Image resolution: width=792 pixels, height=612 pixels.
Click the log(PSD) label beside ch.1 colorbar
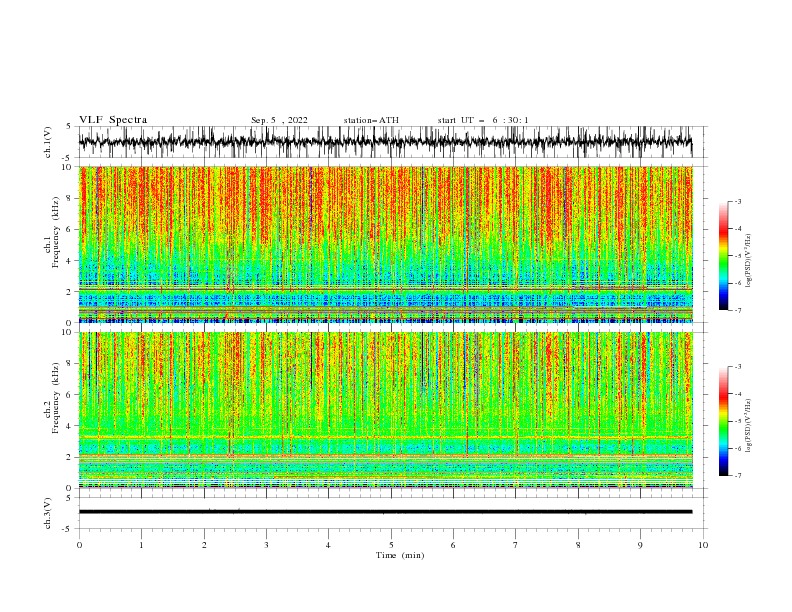tap(749, 261)
